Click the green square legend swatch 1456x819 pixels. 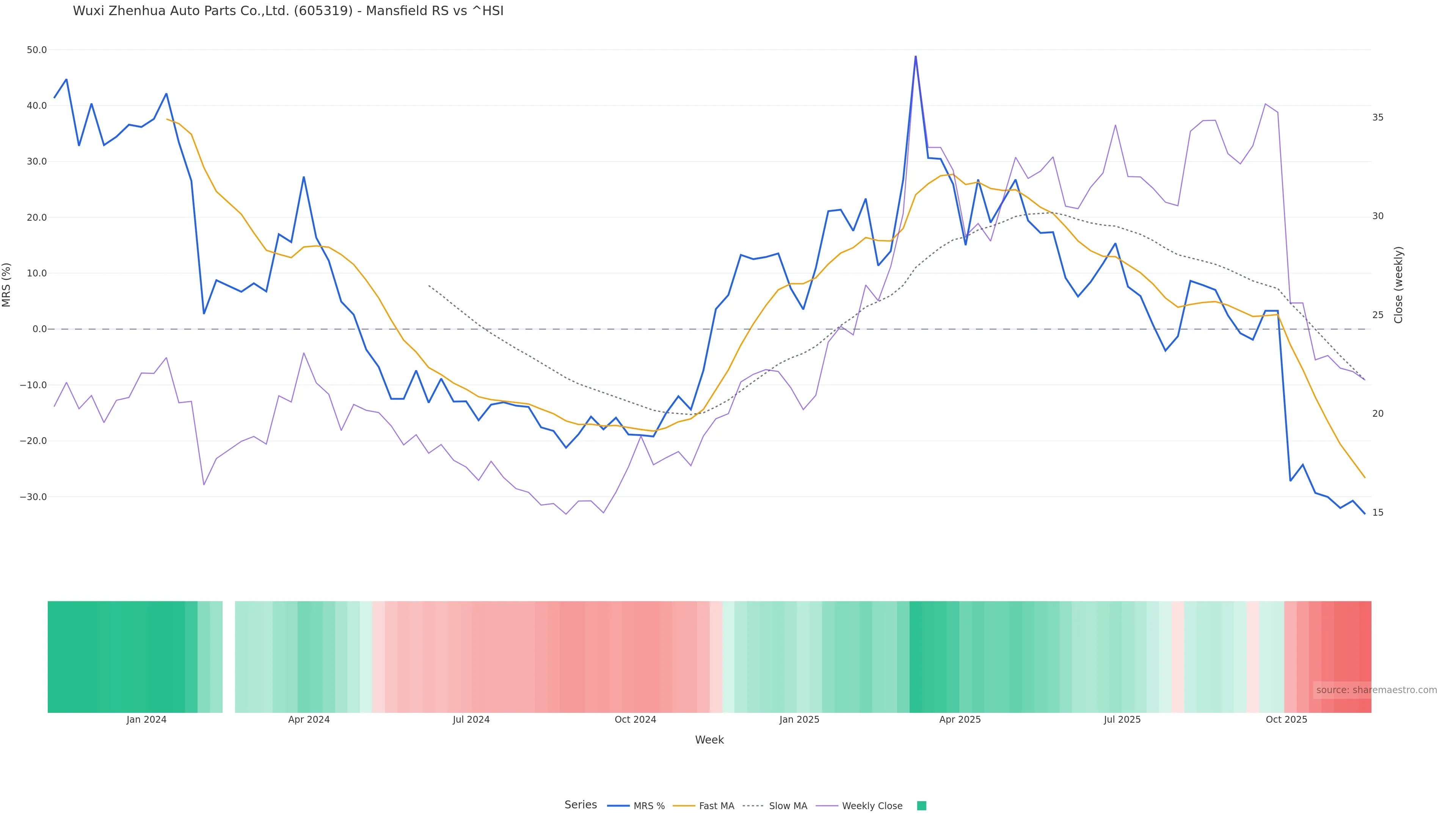tap(921, 805)
